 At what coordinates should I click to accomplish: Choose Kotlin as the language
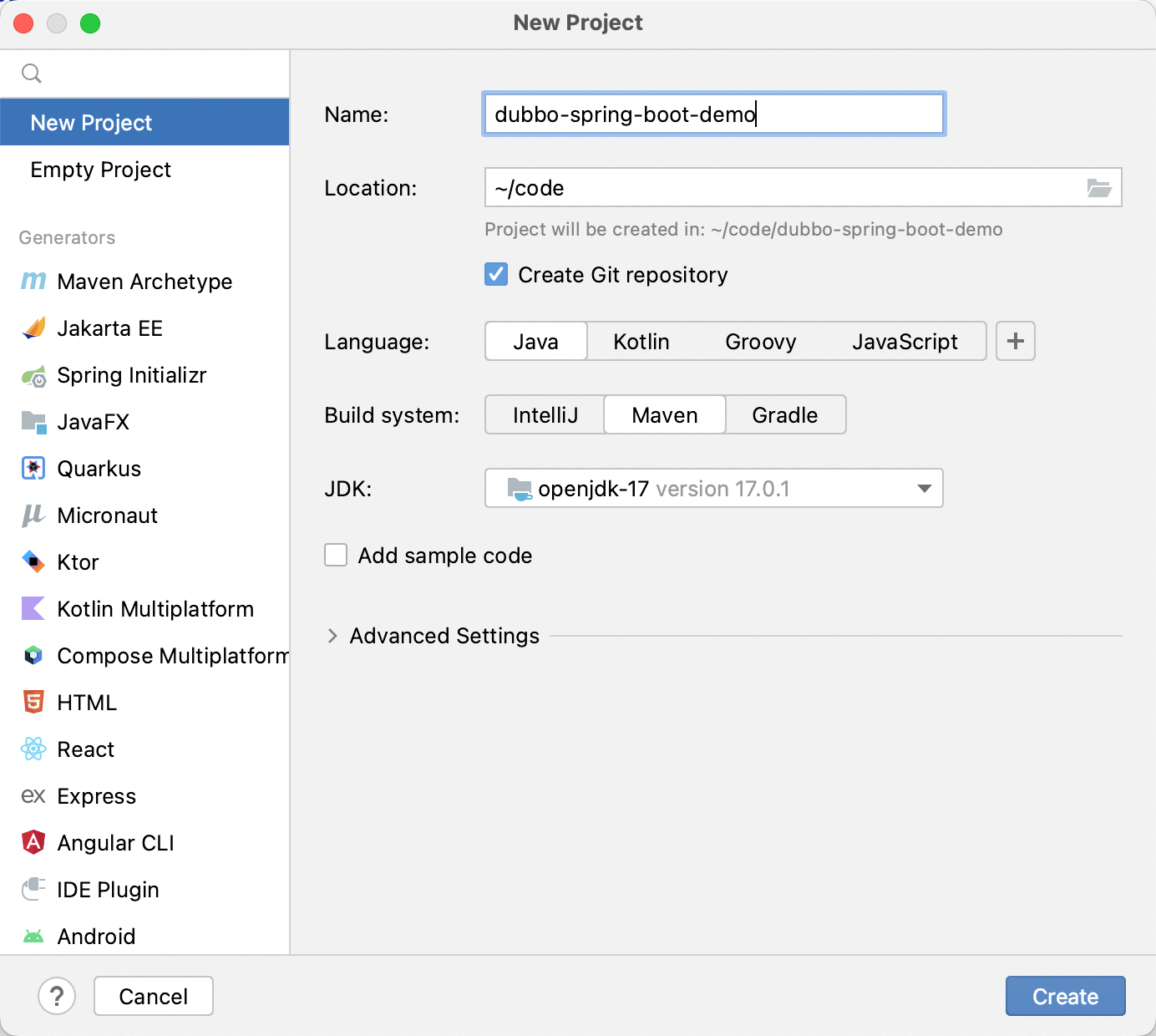pyautogui.click(x=641, y=342)
